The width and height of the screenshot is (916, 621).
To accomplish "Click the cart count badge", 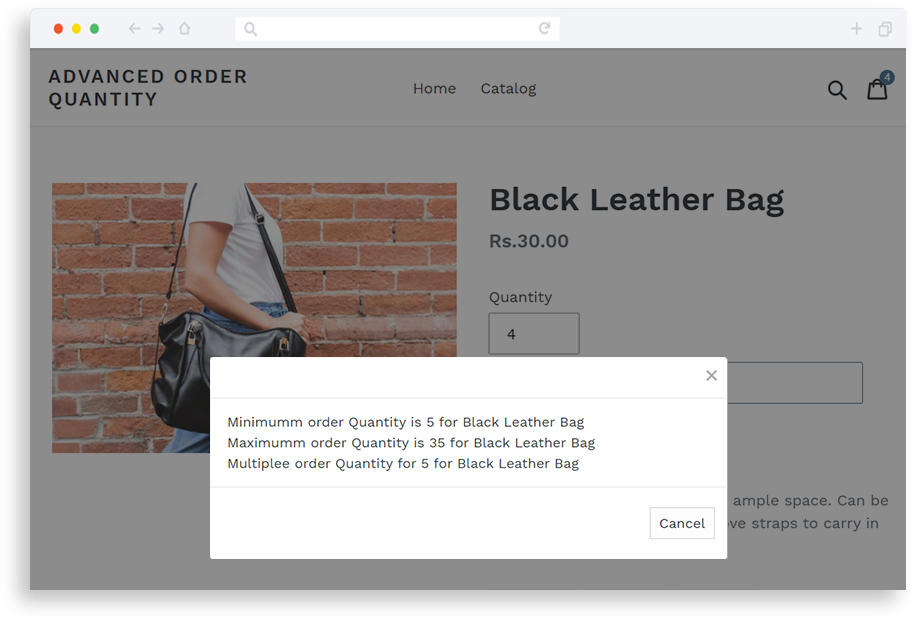I will click(887, 77).
